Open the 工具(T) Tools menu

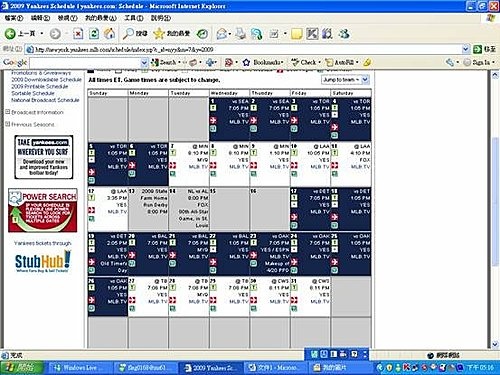coord(134,18)
